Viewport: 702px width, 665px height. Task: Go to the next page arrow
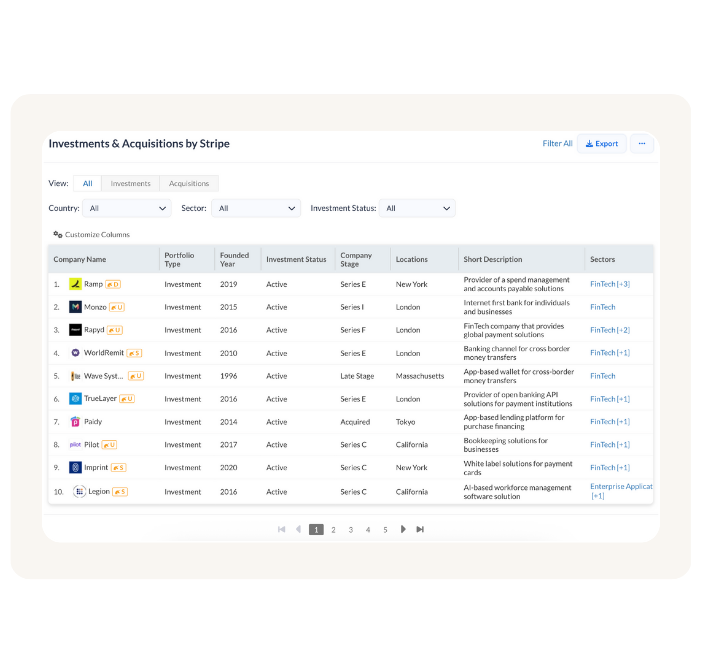click(x=403, y=529)
